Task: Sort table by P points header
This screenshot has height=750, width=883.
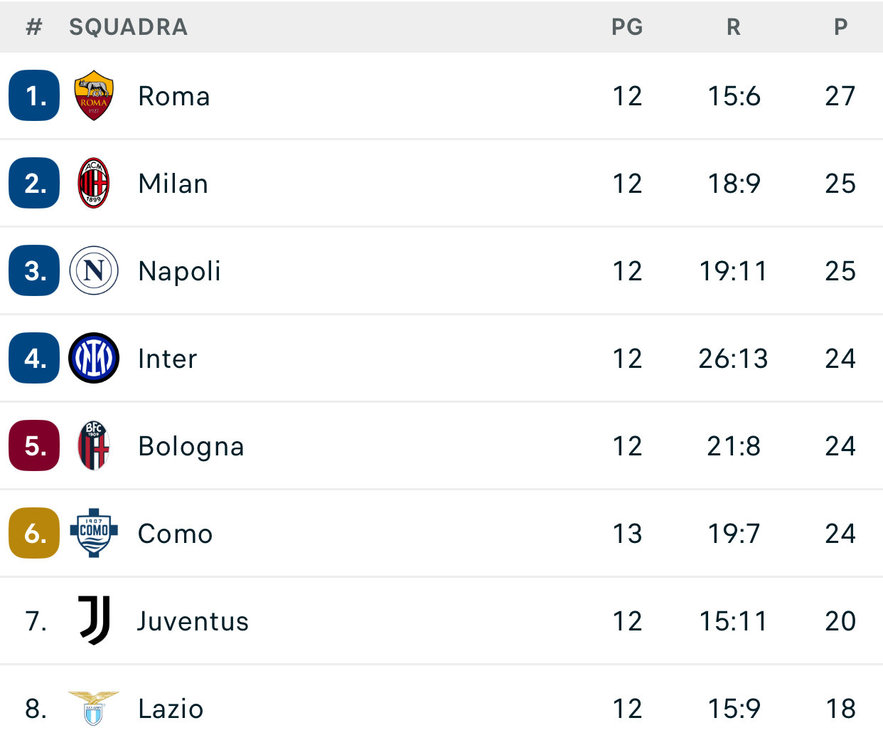Action: pos(841,28)
